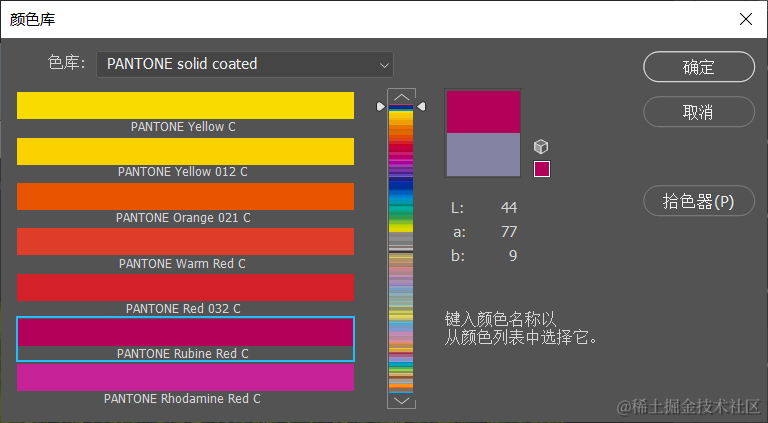Close the 颜色库 dialog
Image resolution: width=768 pixels, height=423 pixels.
(x=746, y=19)
